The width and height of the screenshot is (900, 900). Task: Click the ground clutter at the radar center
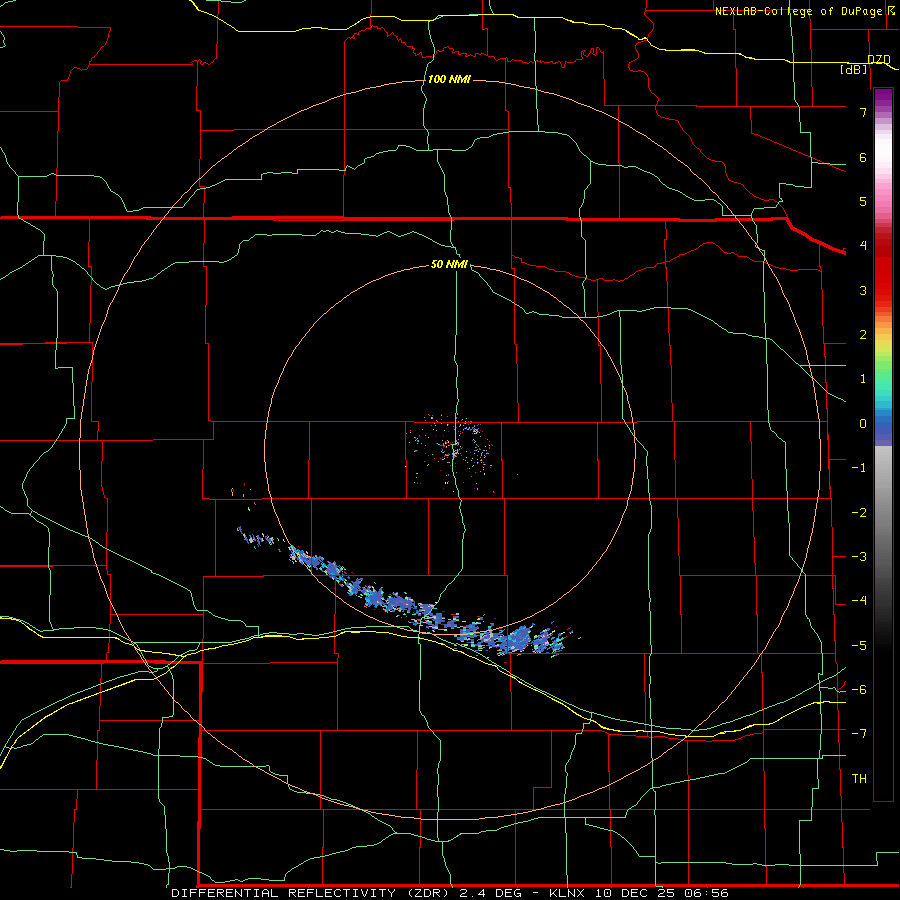pos(451,451)
